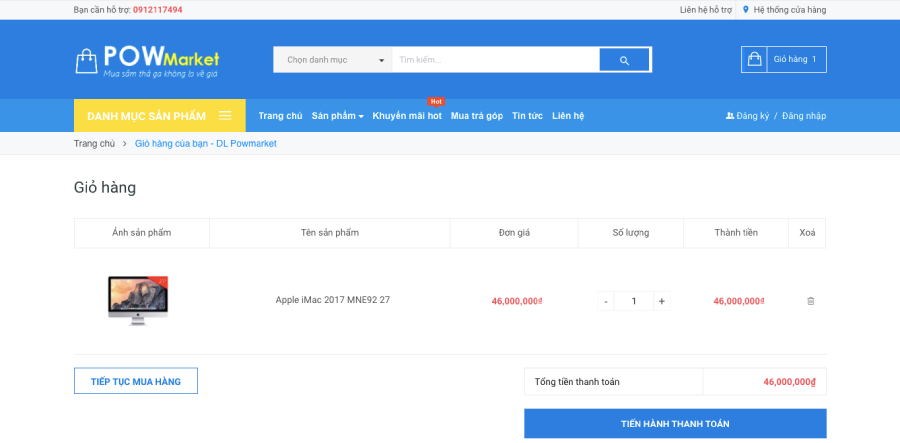The height and width of the screenshot is (443, 900).
Task: Click the Thành tiền column header
Action: (x=736, y=232)
